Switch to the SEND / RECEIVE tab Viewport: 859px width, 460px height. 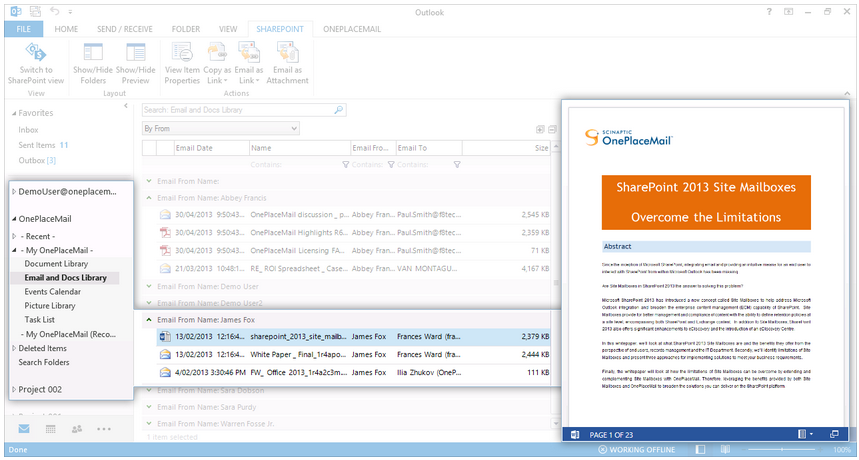[125, 29]
